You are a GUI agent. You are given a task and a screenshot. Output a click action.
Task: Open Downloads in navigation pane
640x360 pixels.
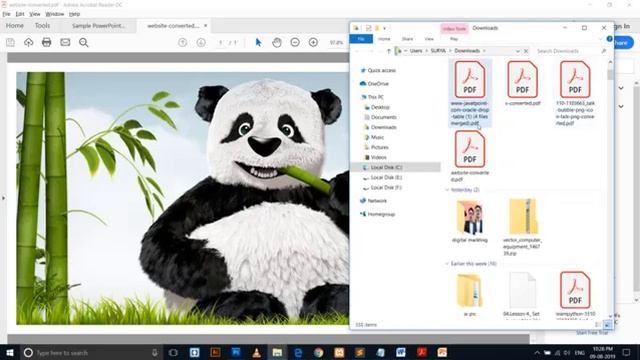(384, 127)
